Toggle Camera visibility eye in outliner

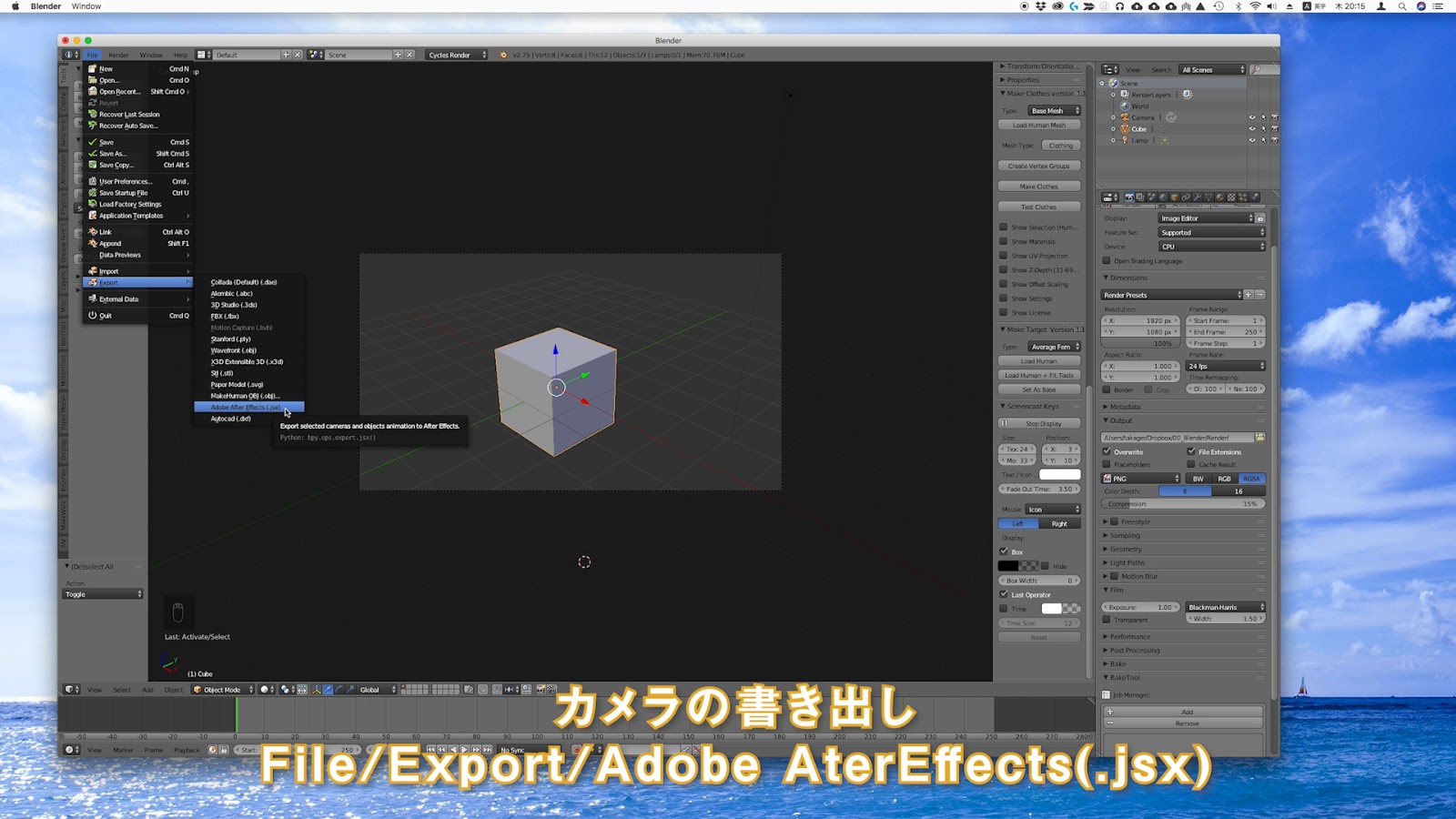point(1252,117)
